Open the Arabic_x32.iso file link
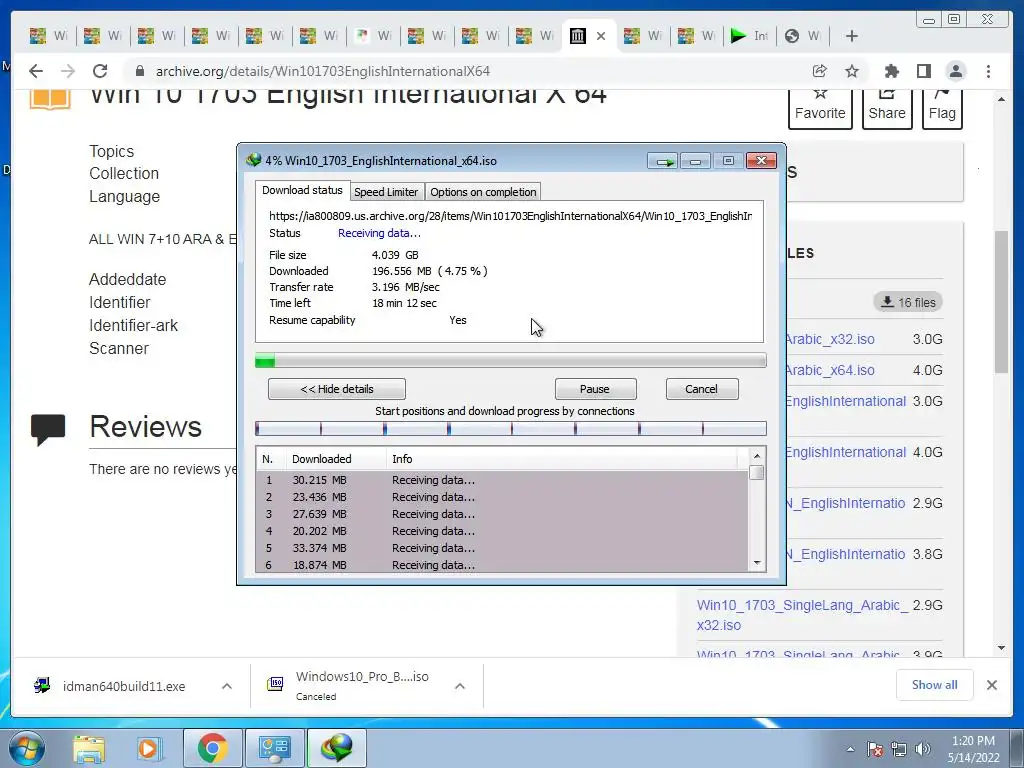Screen dimensions: 1024x768 pos(830,339)
